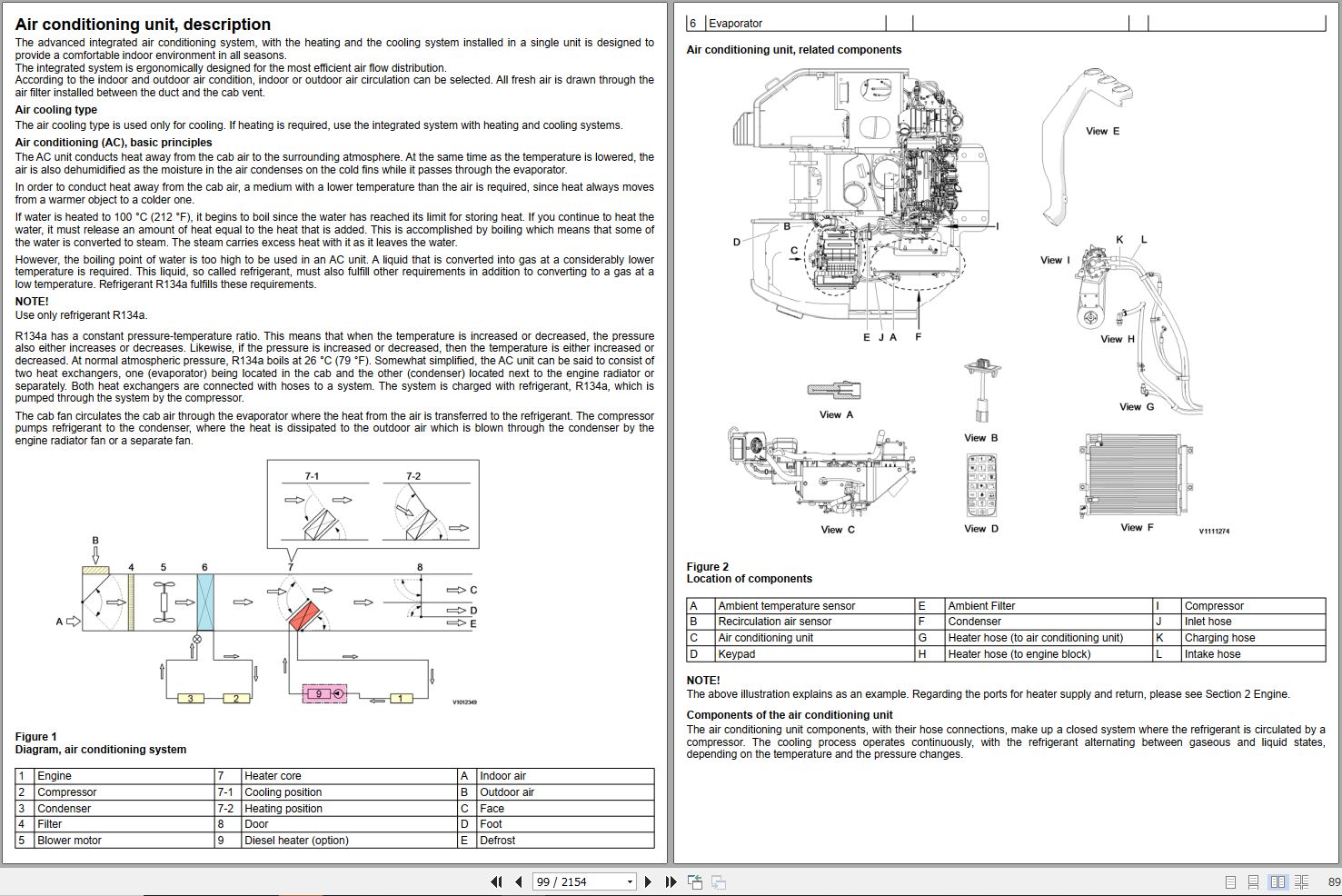The height and width of the screenshot is (896, 1342).
Task: Switch to single page view
Action: click(1230, 881)
